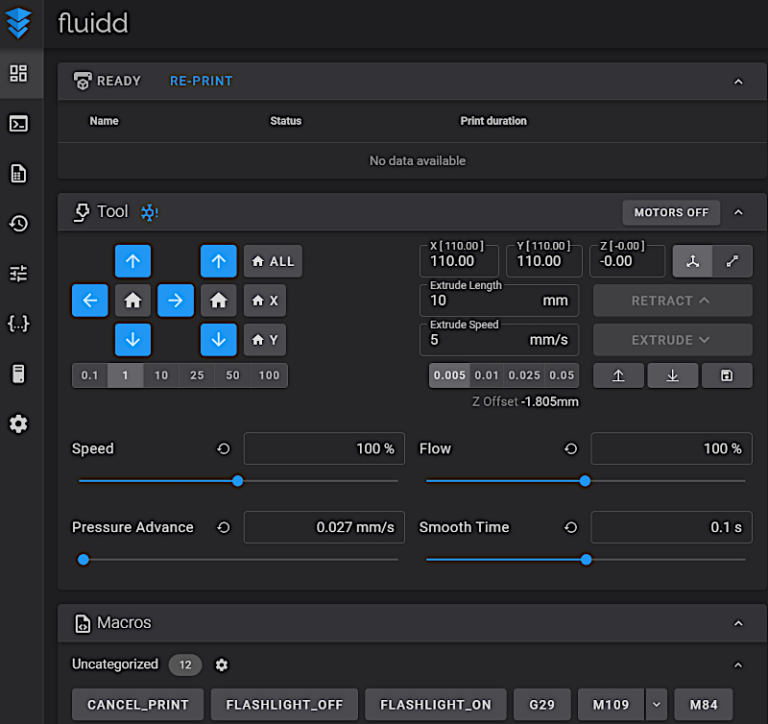The image size is (768, 724).
Task: Click the Settings gear in sidebar
Action: (18, 424)
